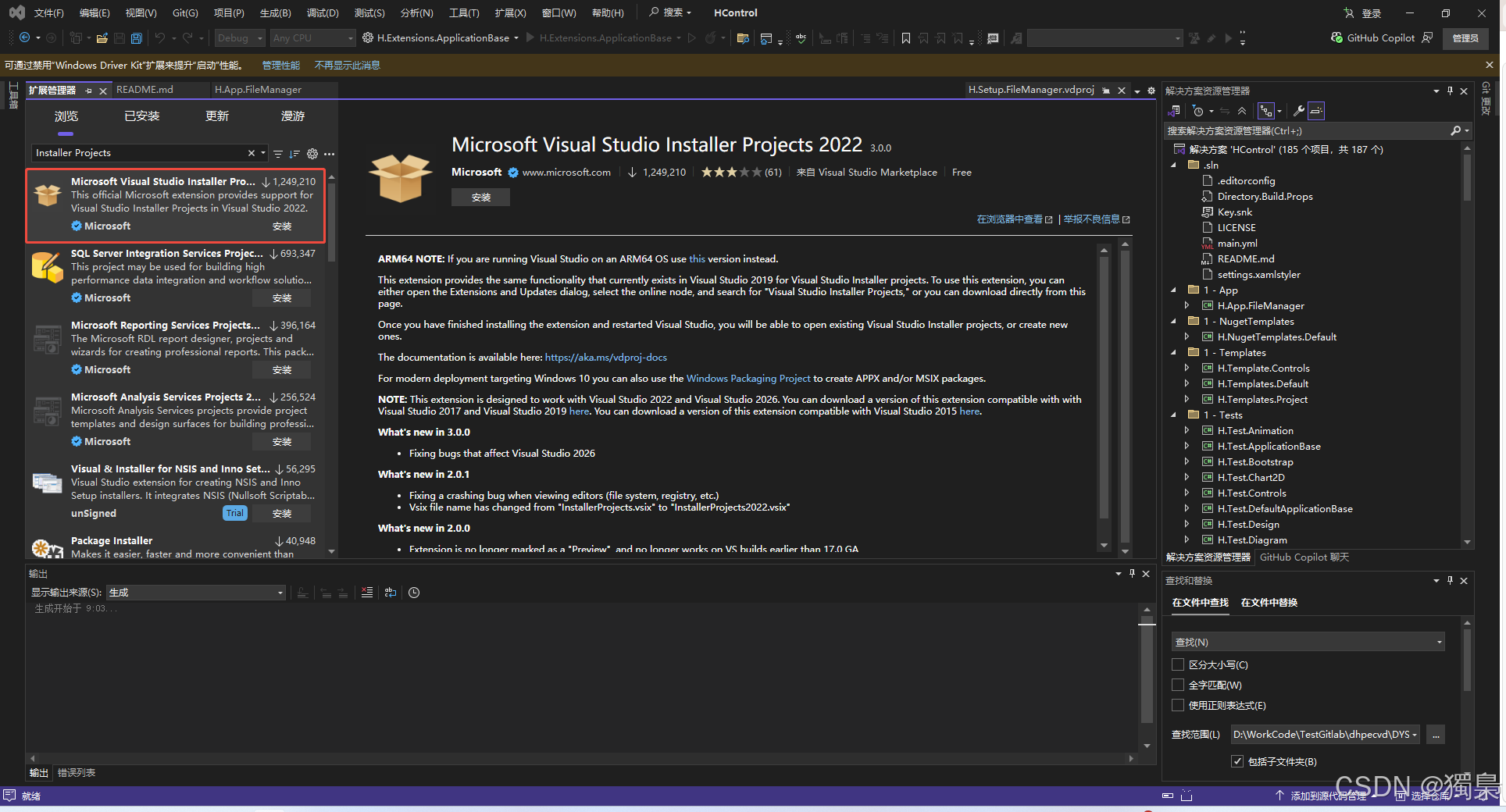The image size is (1506, 812).
Task: Click the extension description vertical scrollbar
Action: pyautogui.click(x=1104, y=398)
